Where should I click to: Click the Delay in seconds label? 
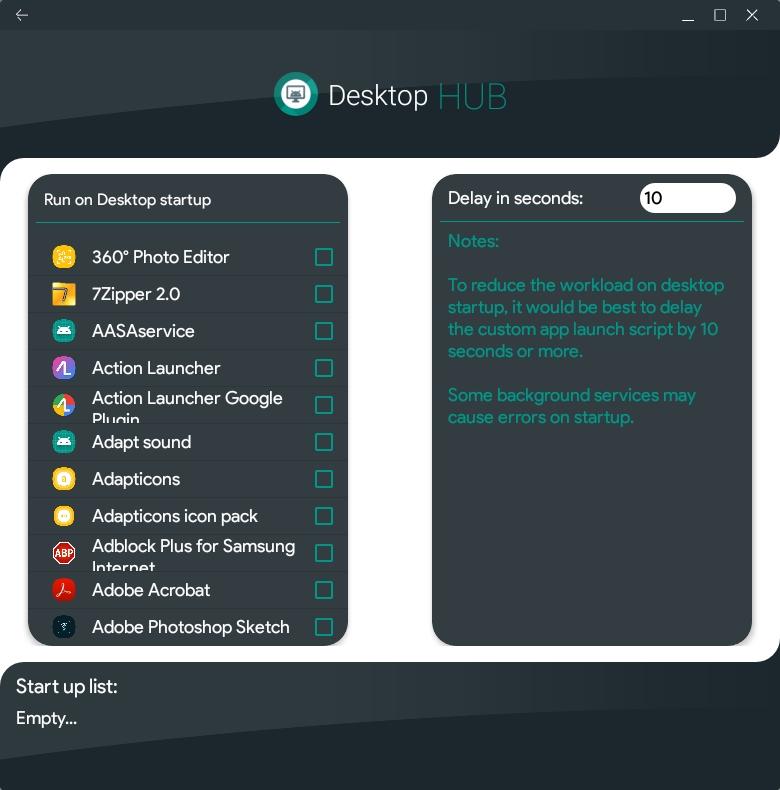coord(515,198)
